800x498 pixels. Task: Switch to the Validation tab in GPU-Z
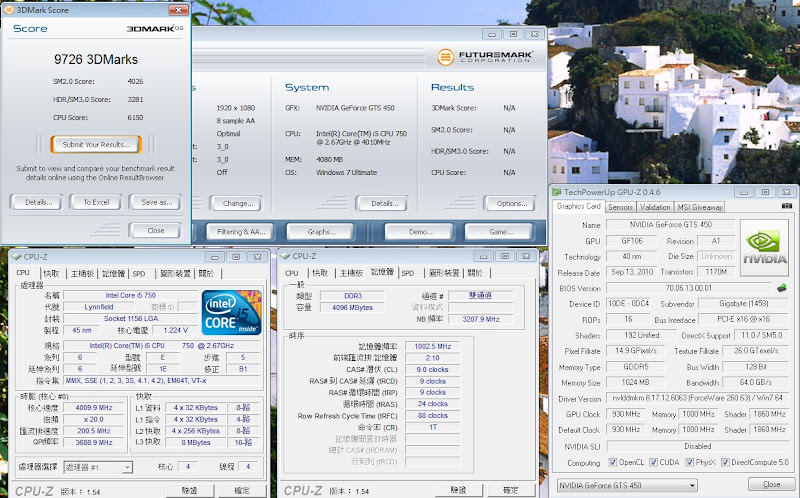(655, 207)
